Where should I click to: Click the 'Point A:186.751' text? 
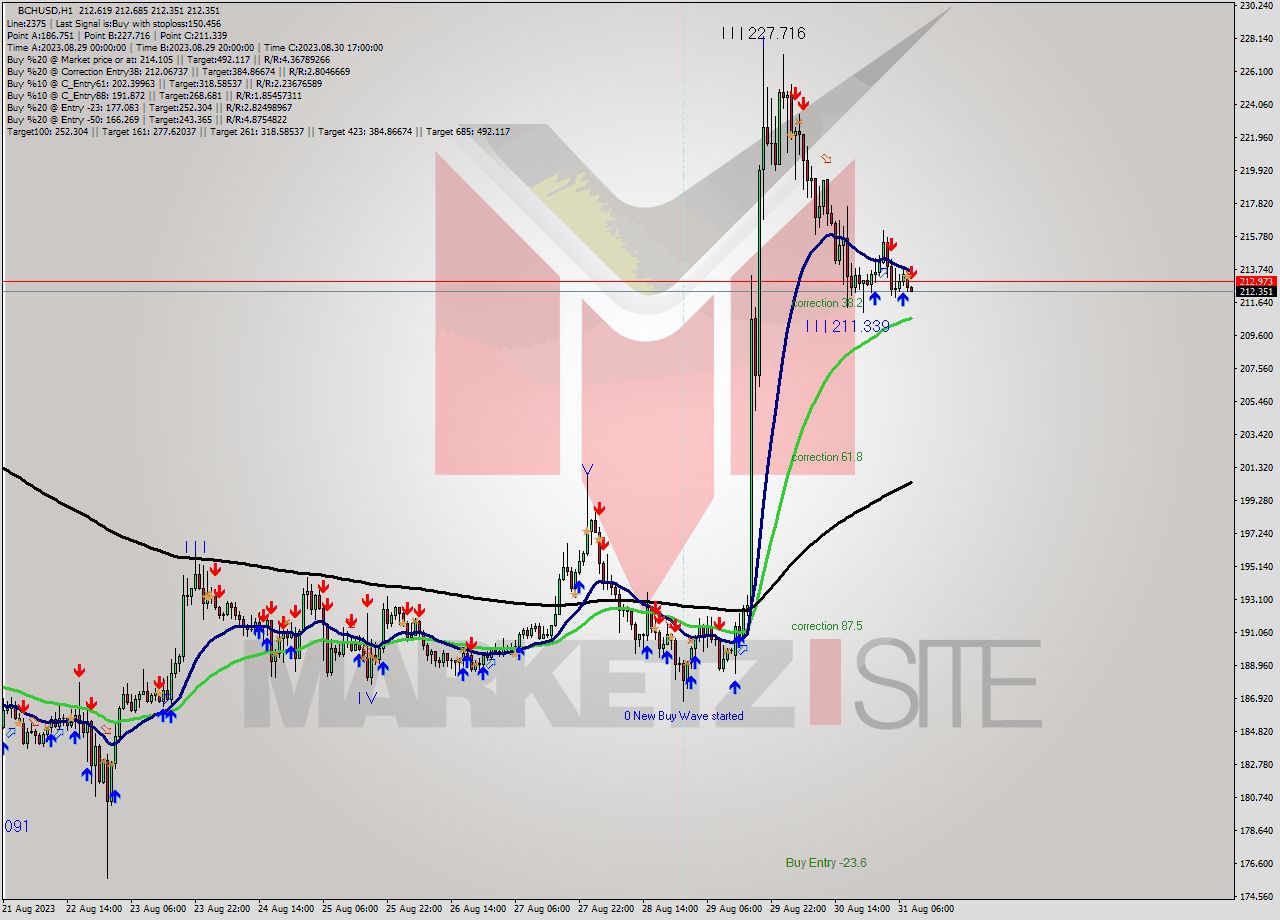coord(39,35)
